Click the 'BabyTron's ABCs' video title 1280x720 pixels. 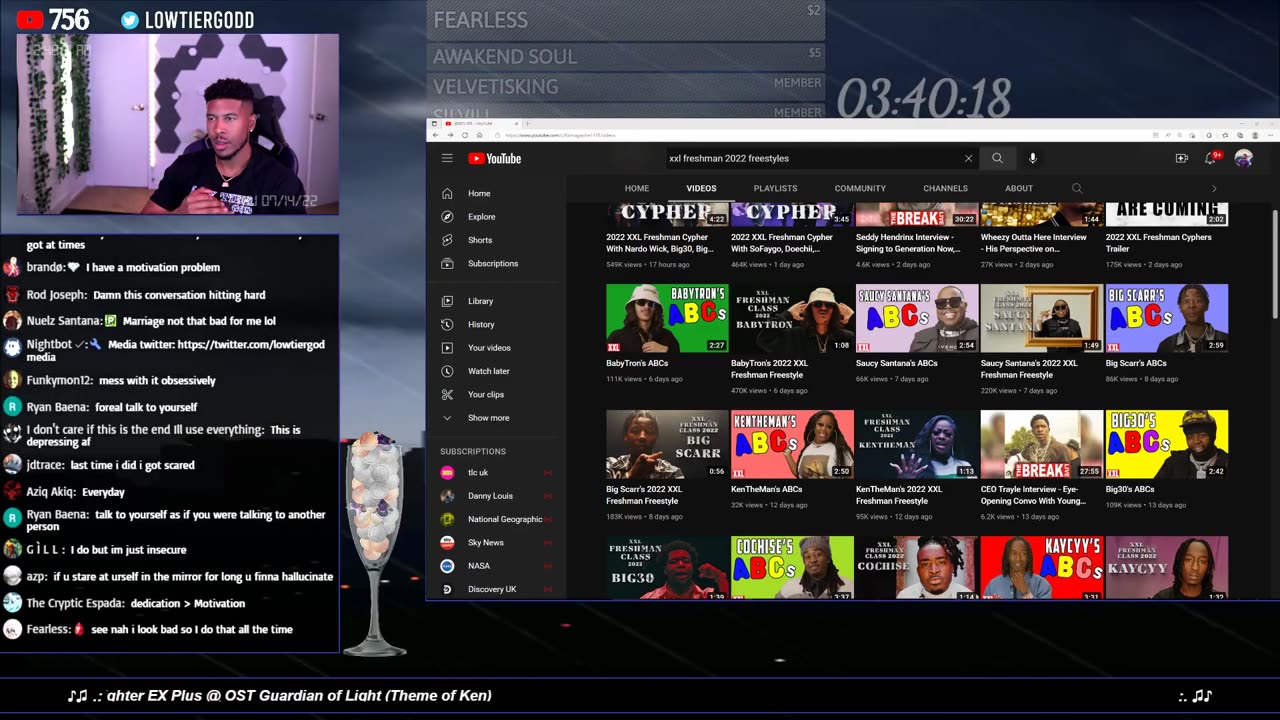(637, 363)
